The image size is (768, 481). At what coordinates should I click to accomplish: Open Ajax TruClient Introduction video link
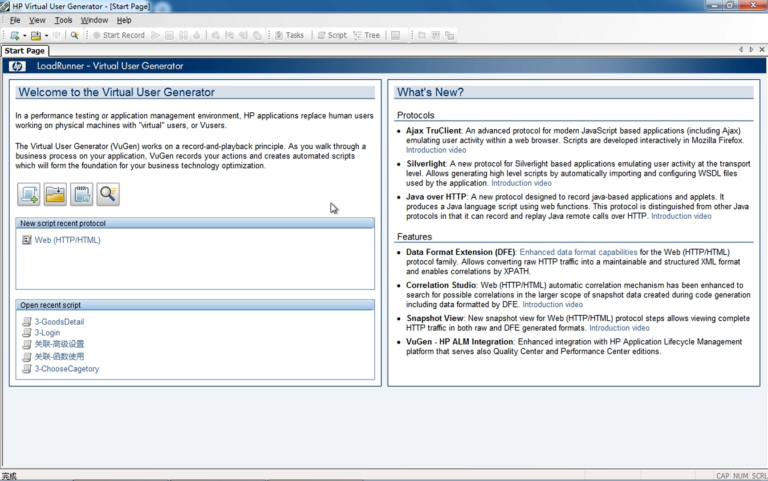click(436, 150)
